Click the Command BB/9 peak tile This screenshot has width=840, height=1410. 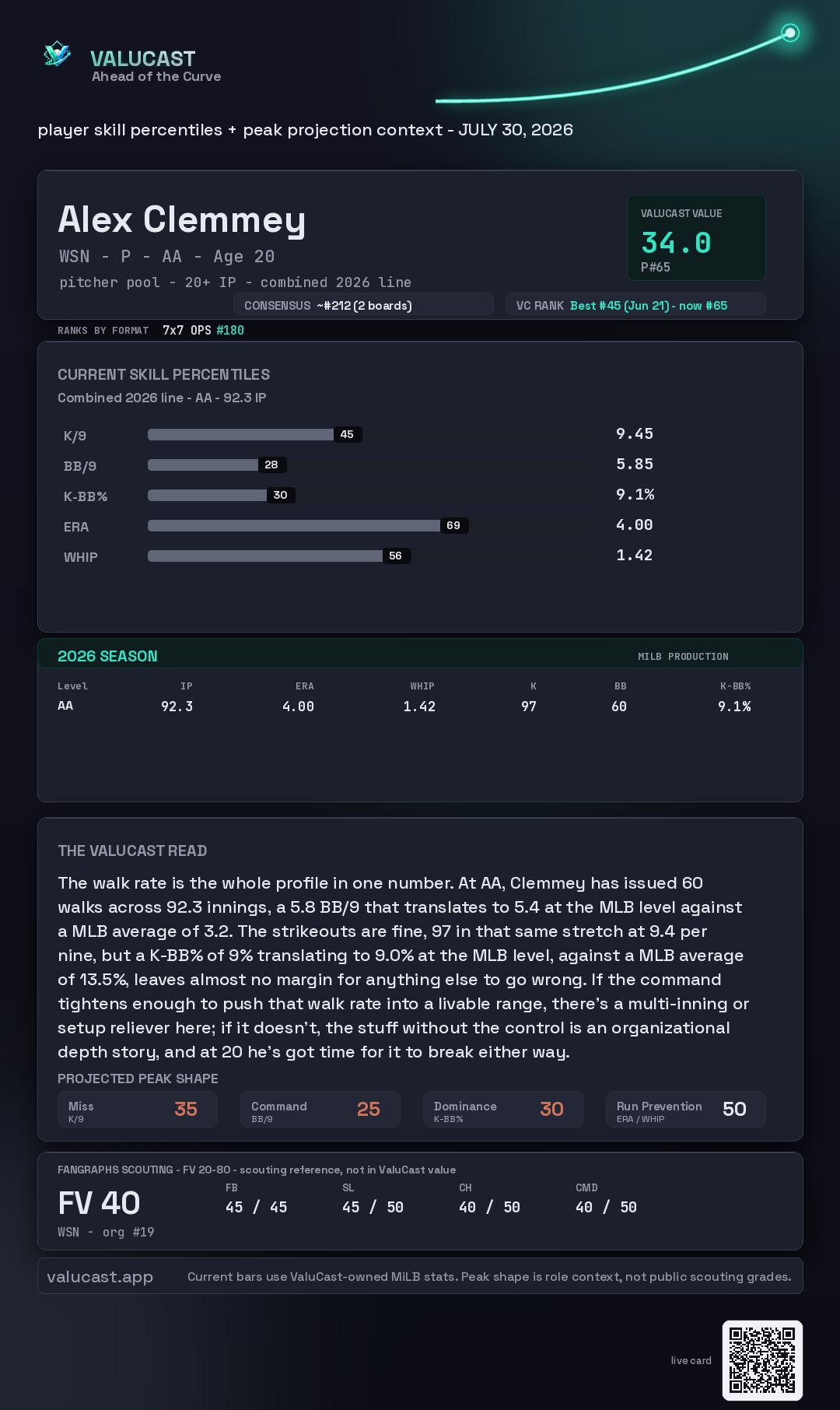[x=320, y=1110]
